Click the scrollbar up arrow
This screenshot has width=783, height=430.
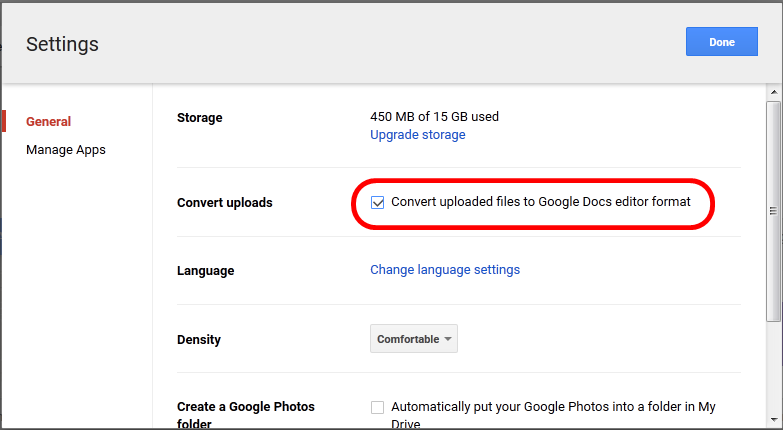(x=774, y=92)
